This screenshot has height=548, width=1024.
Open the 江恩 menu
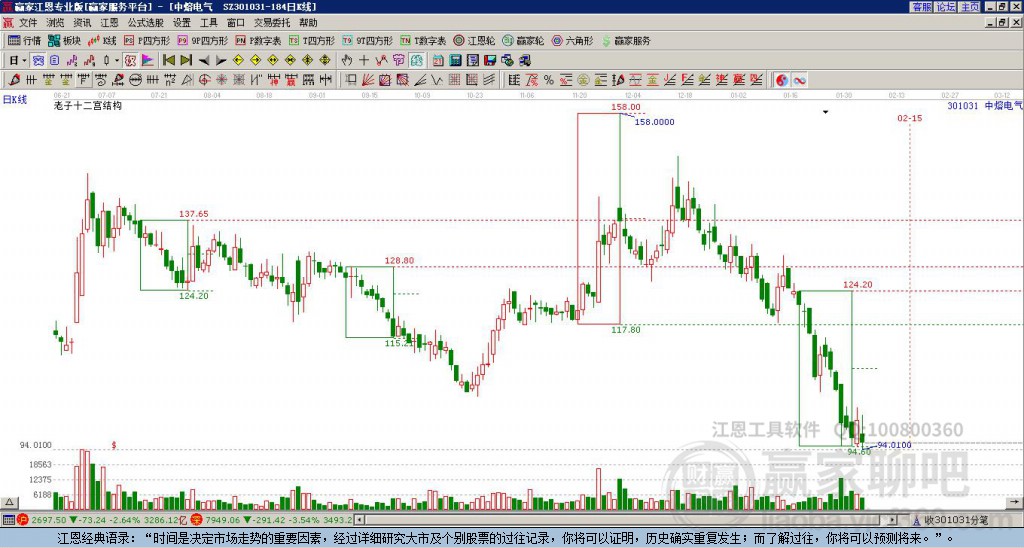click(x=109, y=22)
